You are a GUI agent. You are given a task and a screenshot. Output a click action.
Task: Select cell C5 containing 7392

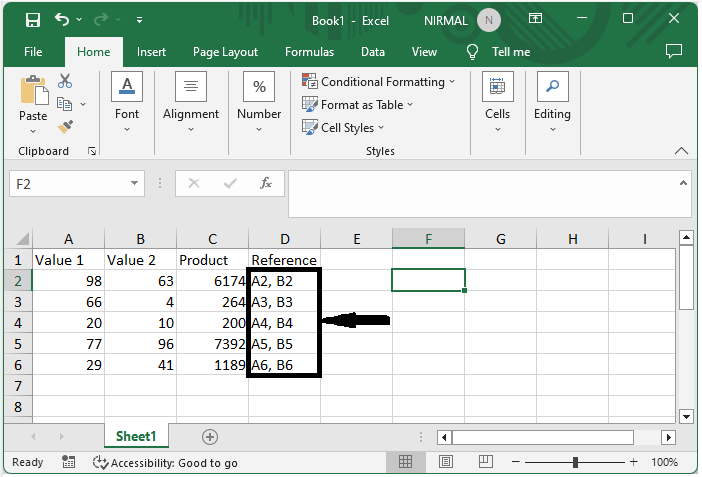[x=212, y=344]
